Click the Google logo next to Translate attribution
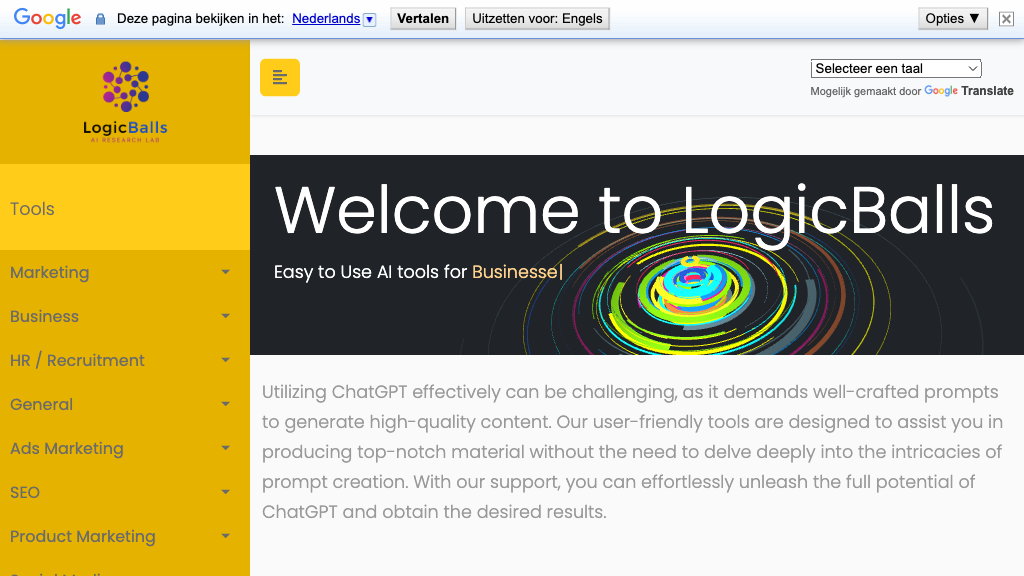Viewport: 1024px width, 576px height. (941, 91)
